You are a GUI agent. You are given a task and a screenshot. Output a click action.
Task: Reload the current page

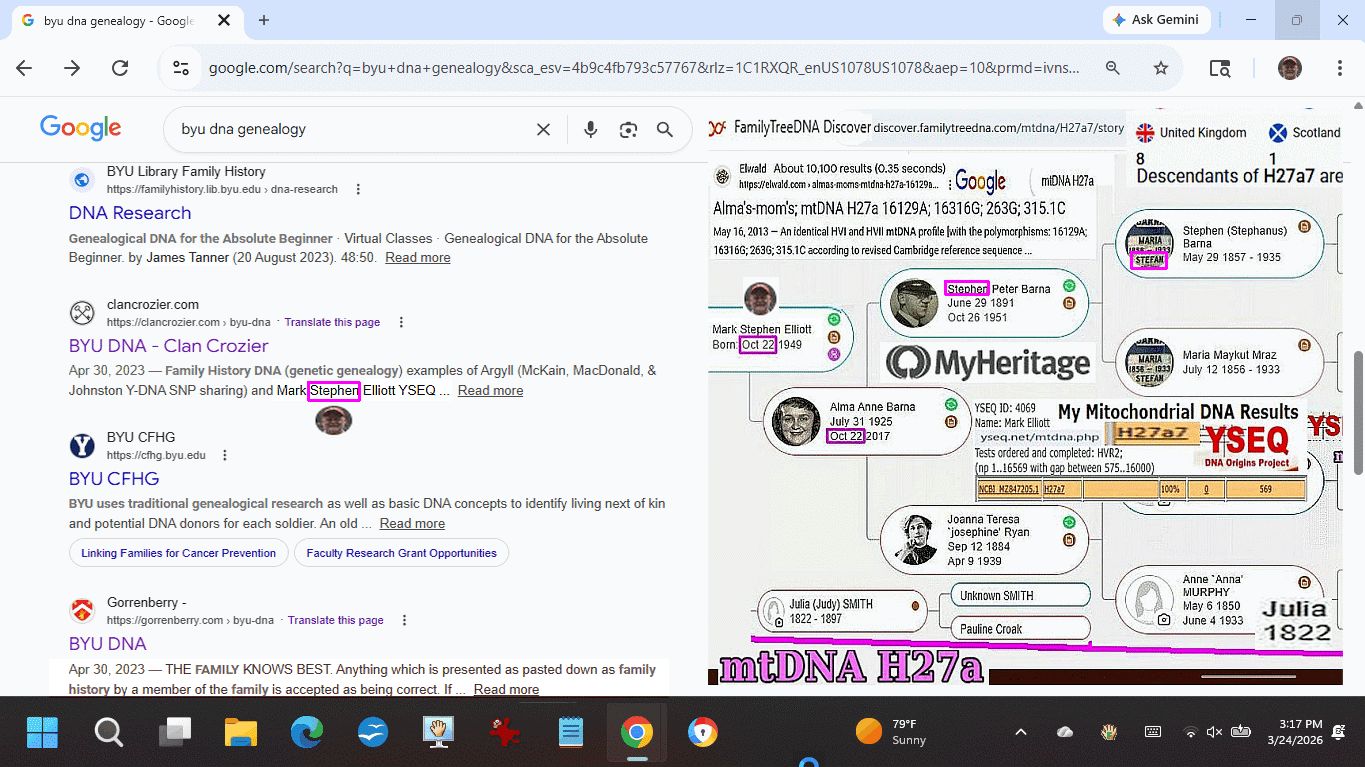[x=120, y=68]
